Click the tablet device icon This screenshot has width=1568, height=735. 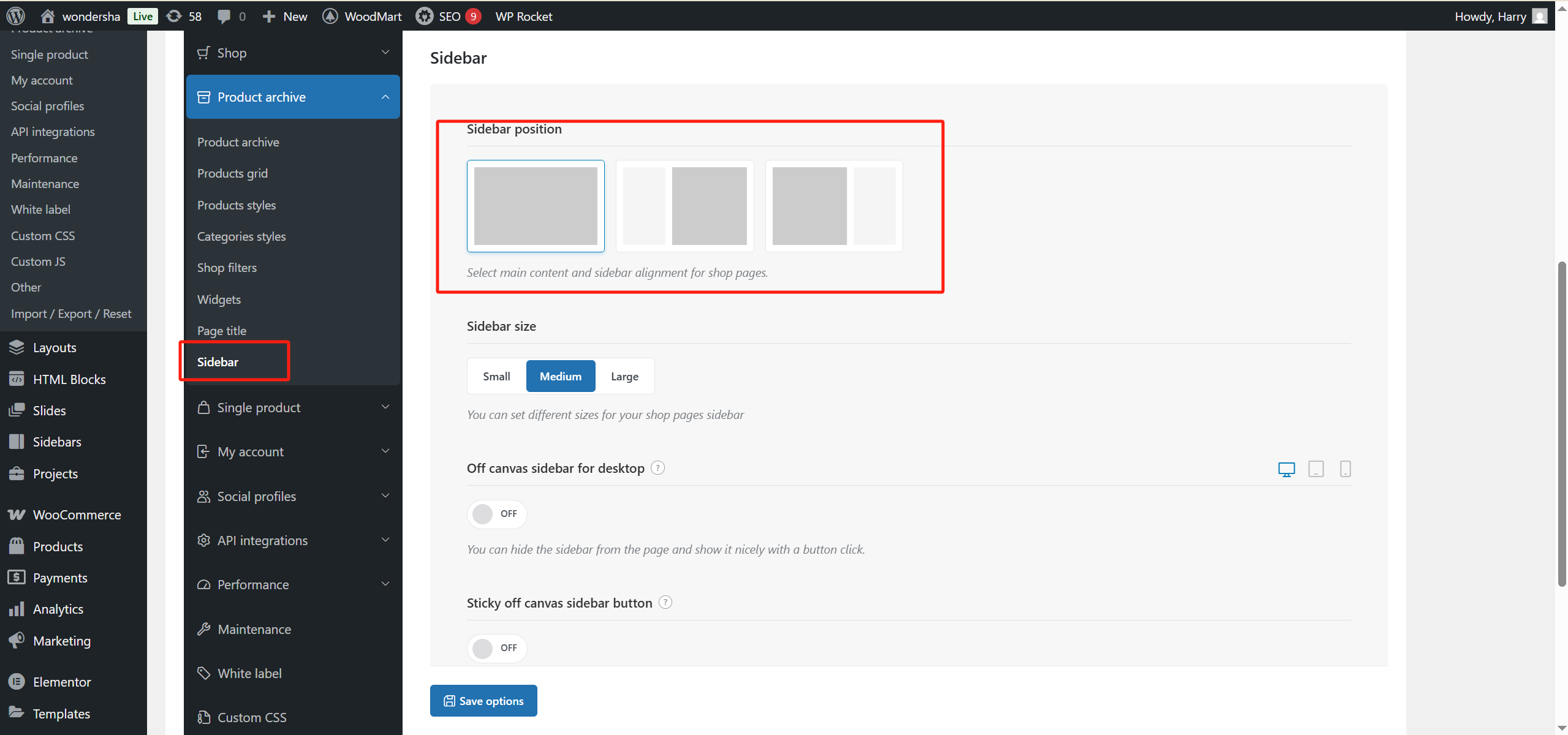click(1316, 469)
